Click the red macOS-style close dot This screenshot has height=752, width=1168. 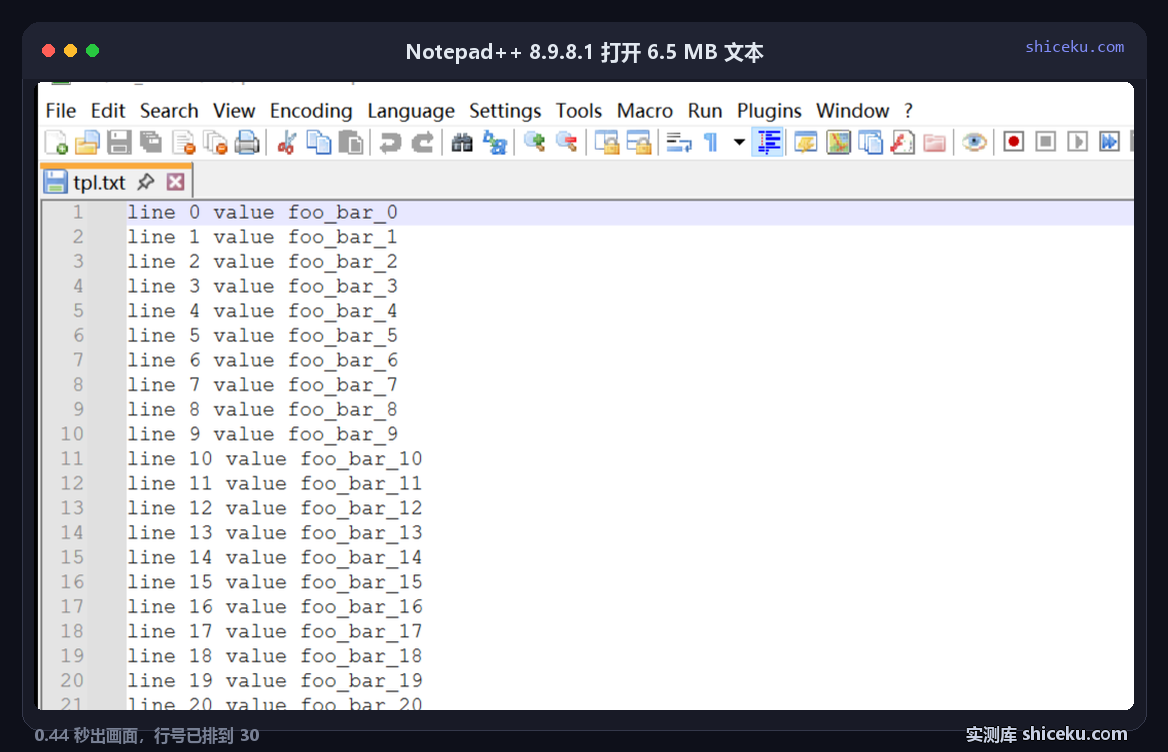coord(48,51)
